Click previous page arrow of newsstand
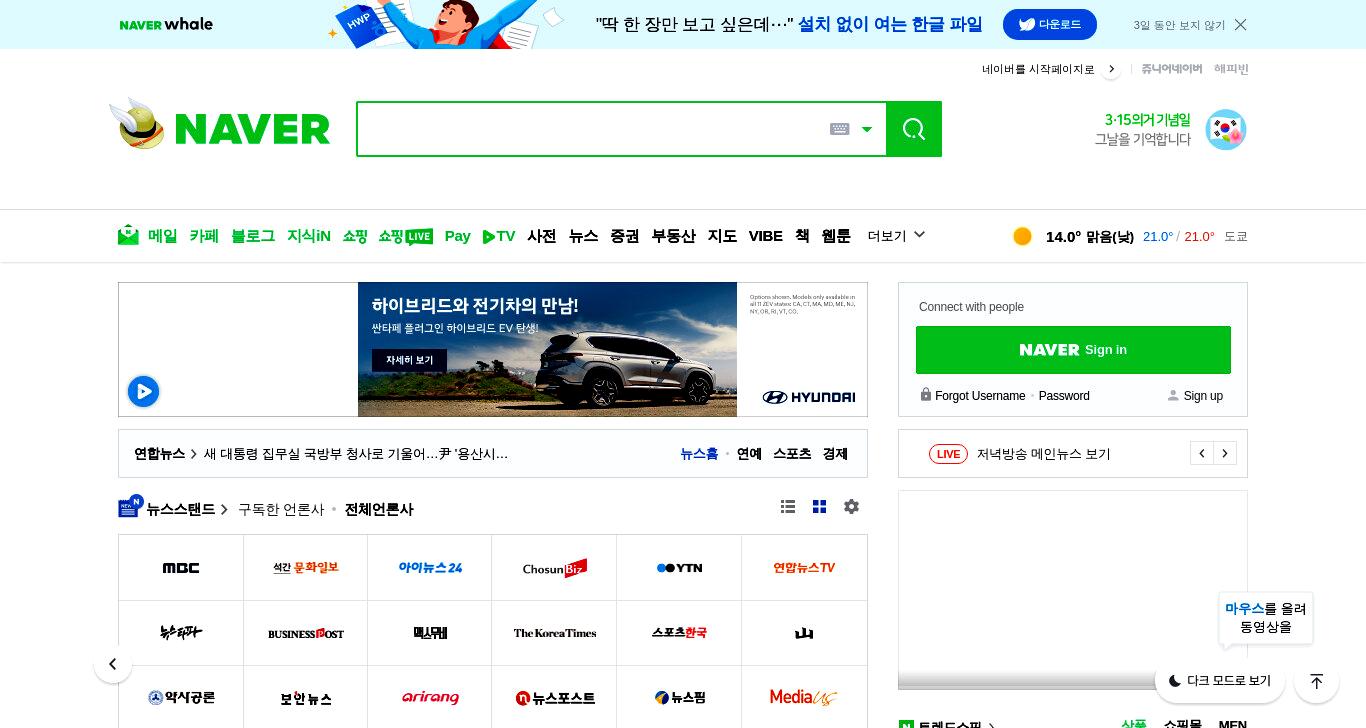1366x728 pixels. click(113, 664)
